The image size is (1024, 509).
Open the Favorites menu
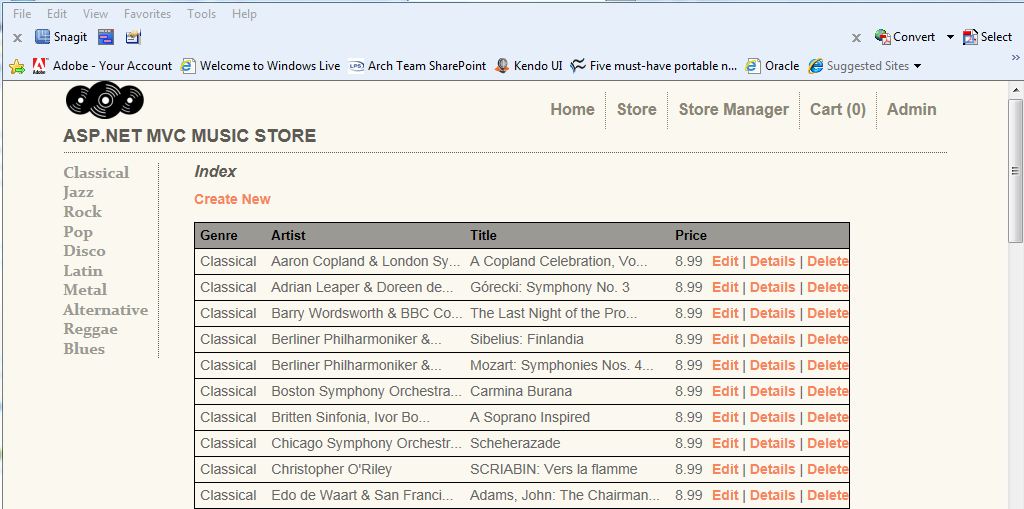[x=148, y=14]
